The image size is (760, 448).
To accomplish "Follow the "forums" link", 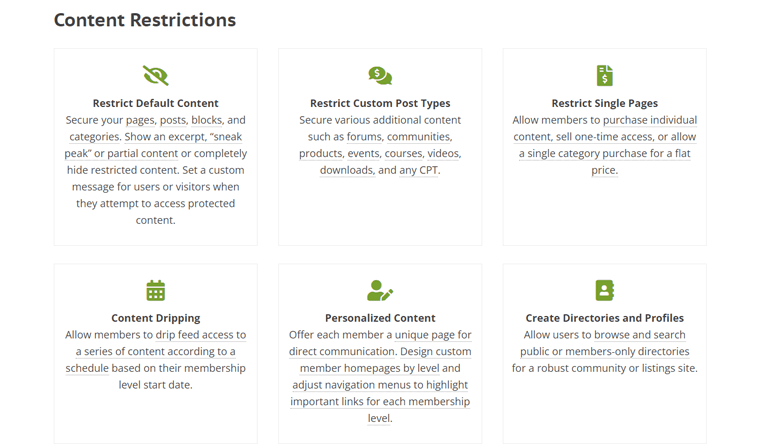I will coord(364,137).
